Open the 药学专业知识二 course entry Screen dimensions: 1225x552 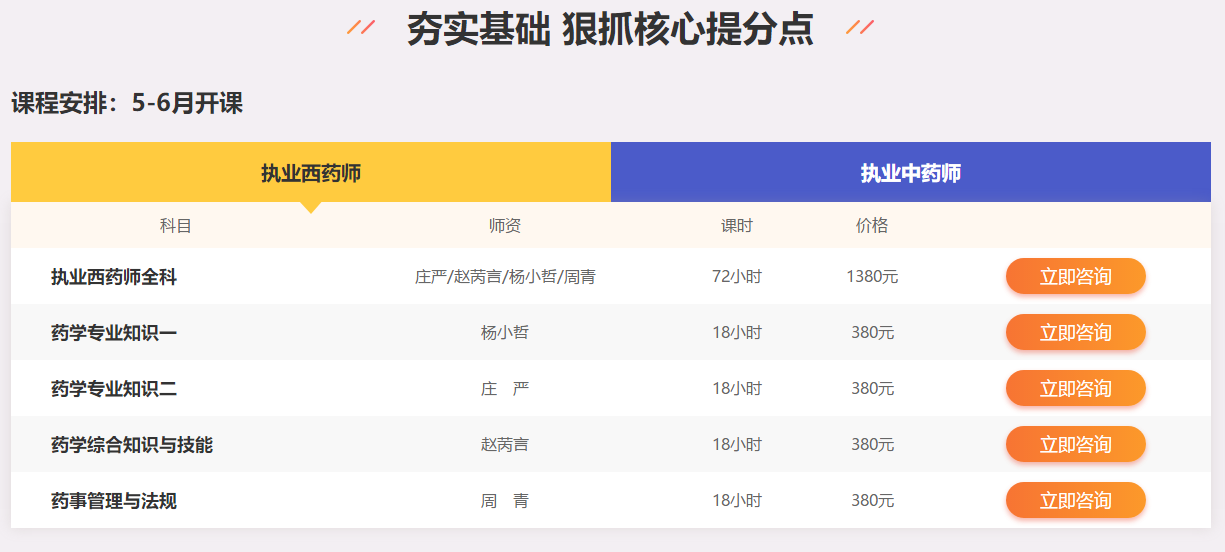(114, 389)
